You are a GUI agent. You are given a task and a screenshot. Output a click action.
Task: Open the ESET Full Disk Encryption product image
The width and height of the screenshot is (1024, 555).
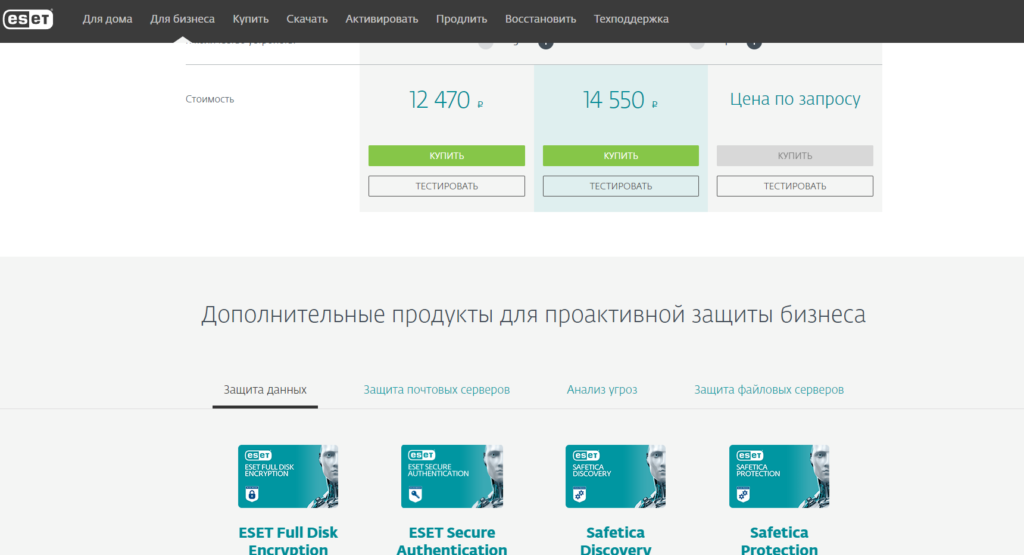pos(288,476)
